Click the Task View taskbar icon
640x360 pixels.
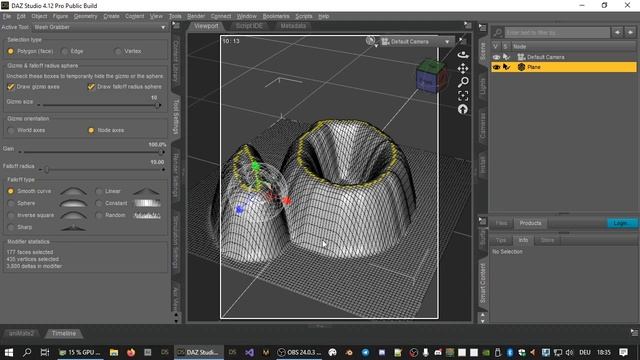pos(45,352)
